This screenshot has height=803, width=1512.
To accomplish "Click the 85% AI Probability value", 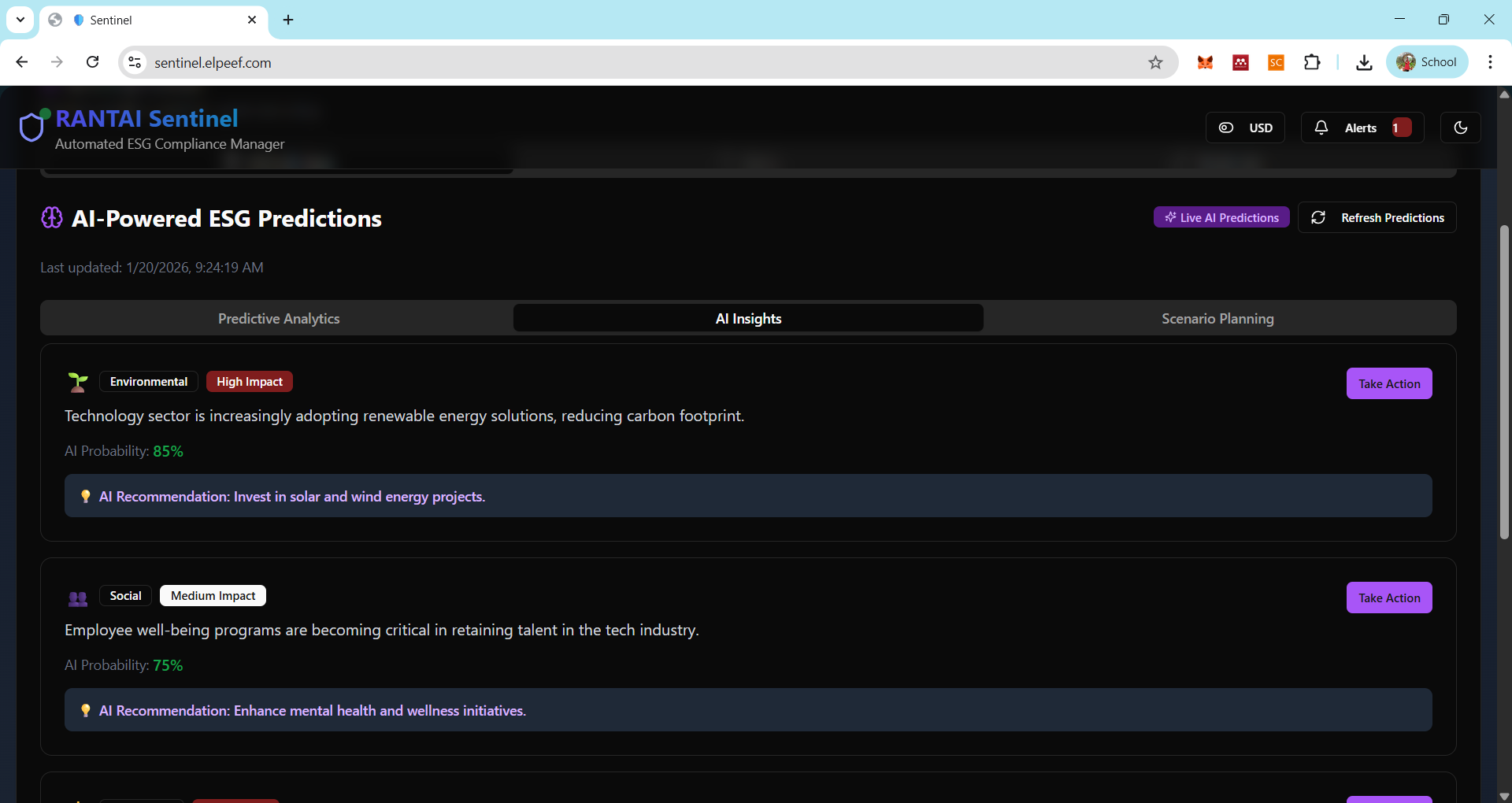I will (168, 451).
